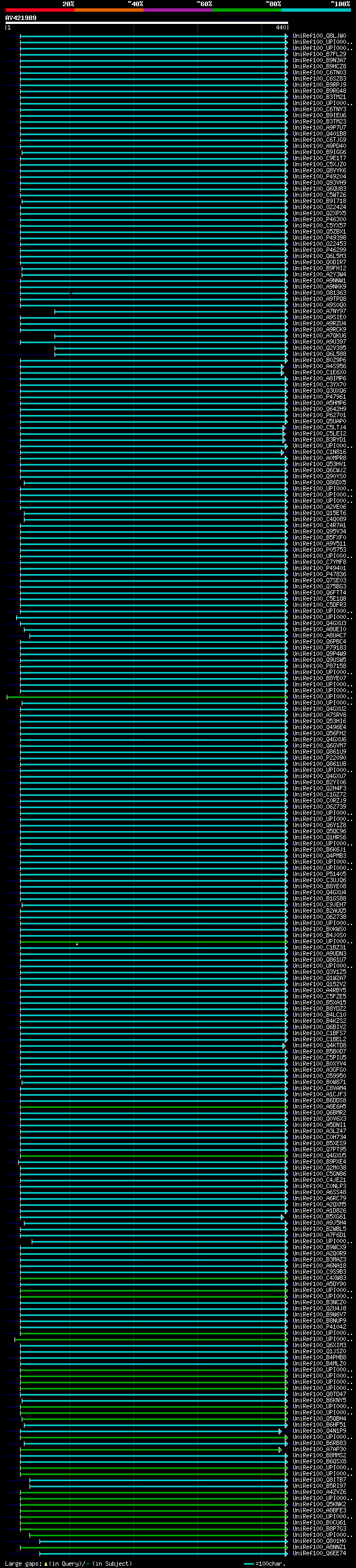The height and width of the screenshot is (1568, 356).
Task: Click the UniRef100_C1N816 hit label
Action: (x=319, y=452)
